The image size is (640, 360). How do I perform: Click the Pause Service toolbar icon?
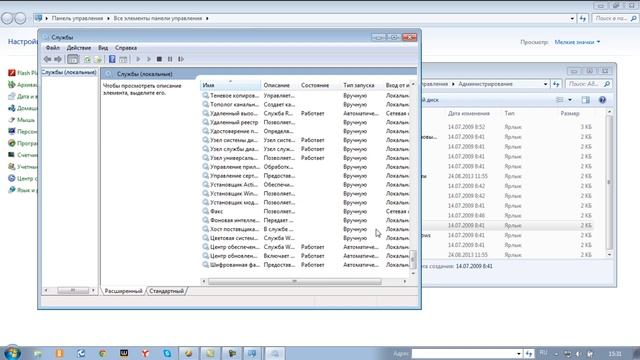pos(170,59)
